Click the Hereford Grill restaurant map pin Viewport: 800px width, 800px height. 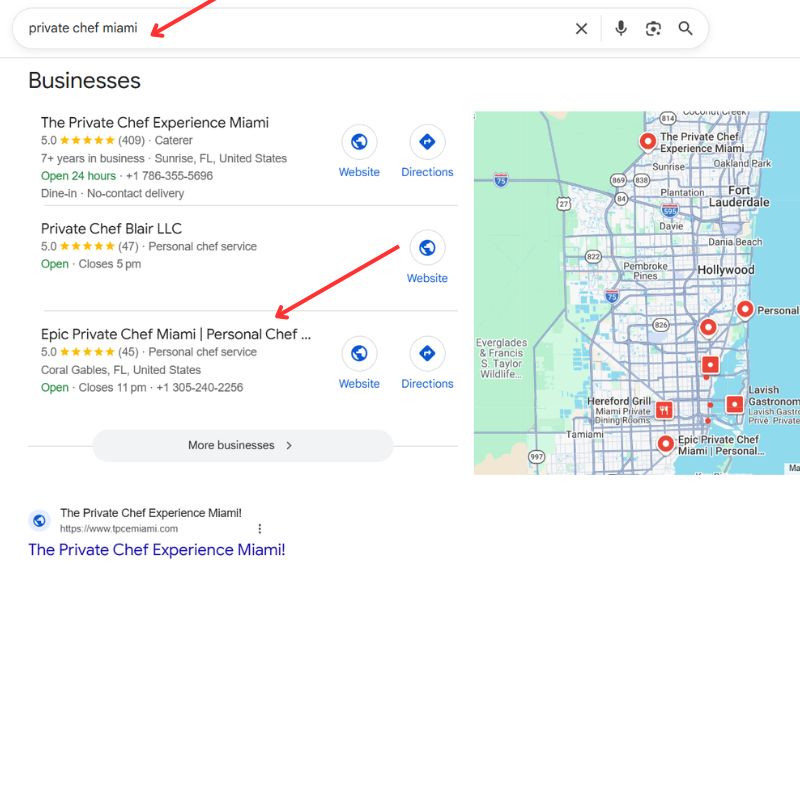[x=663, y=409]
